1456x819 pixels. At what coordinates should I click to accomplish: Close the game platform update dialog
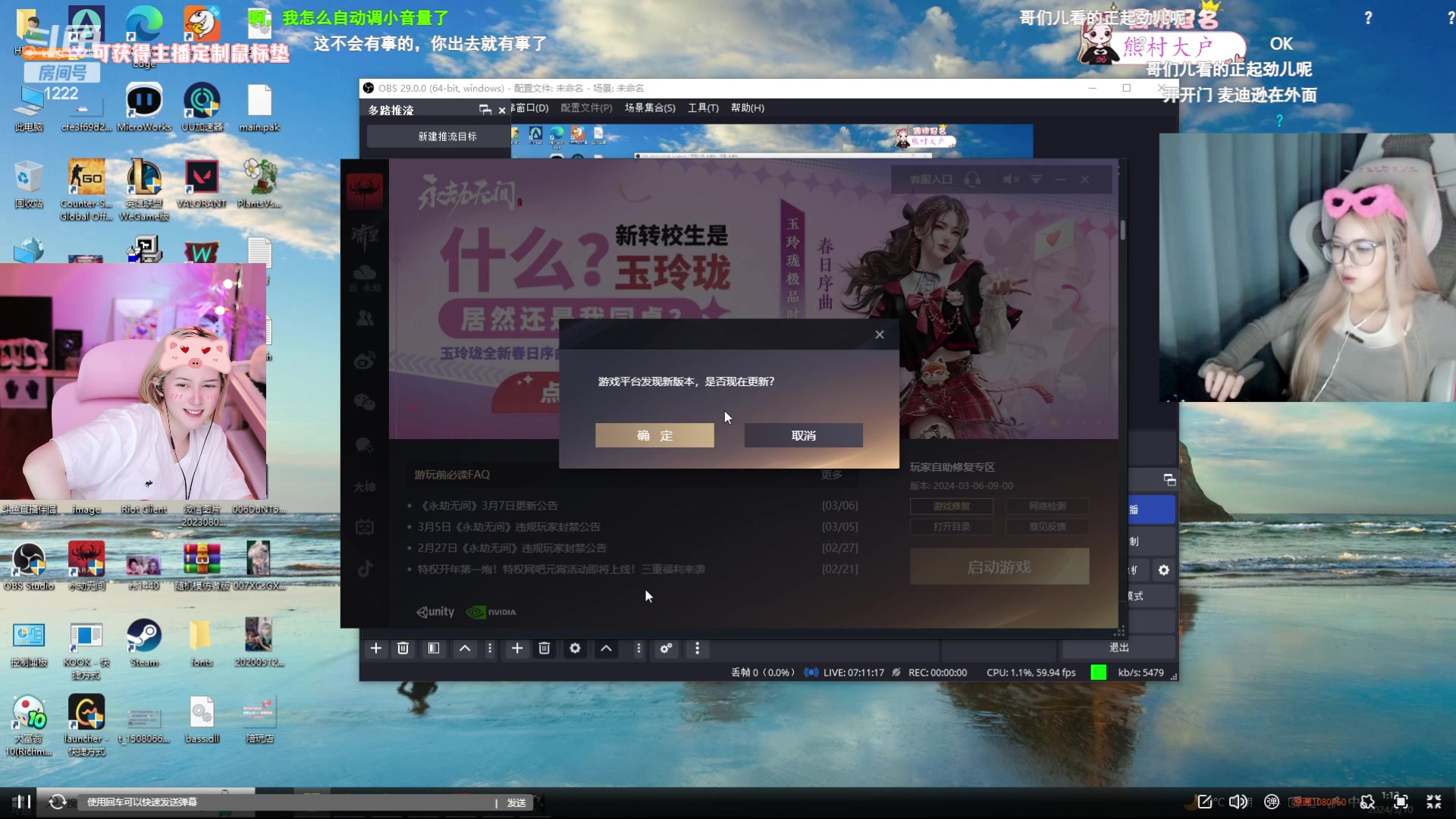point(880,334)
